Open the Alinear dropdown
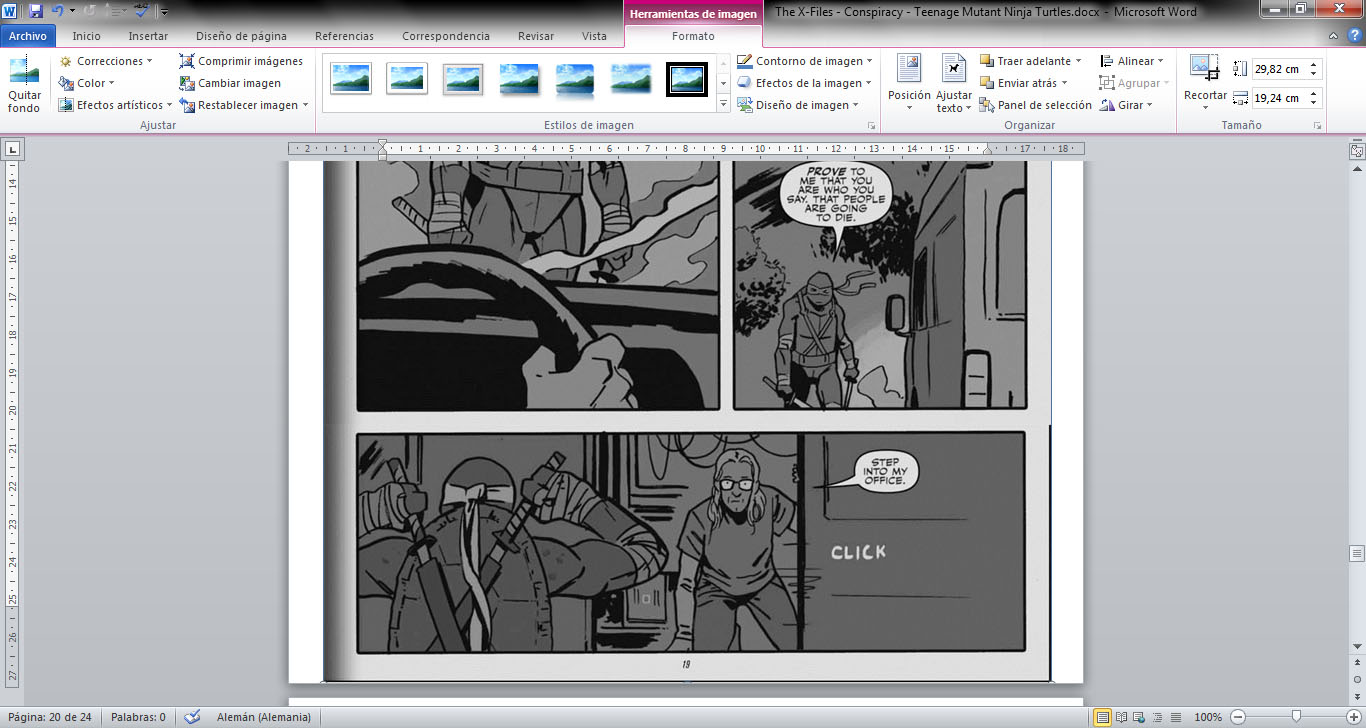Screen dimensions: 1366x728 pyautogui.click(x=1132, y=61)
